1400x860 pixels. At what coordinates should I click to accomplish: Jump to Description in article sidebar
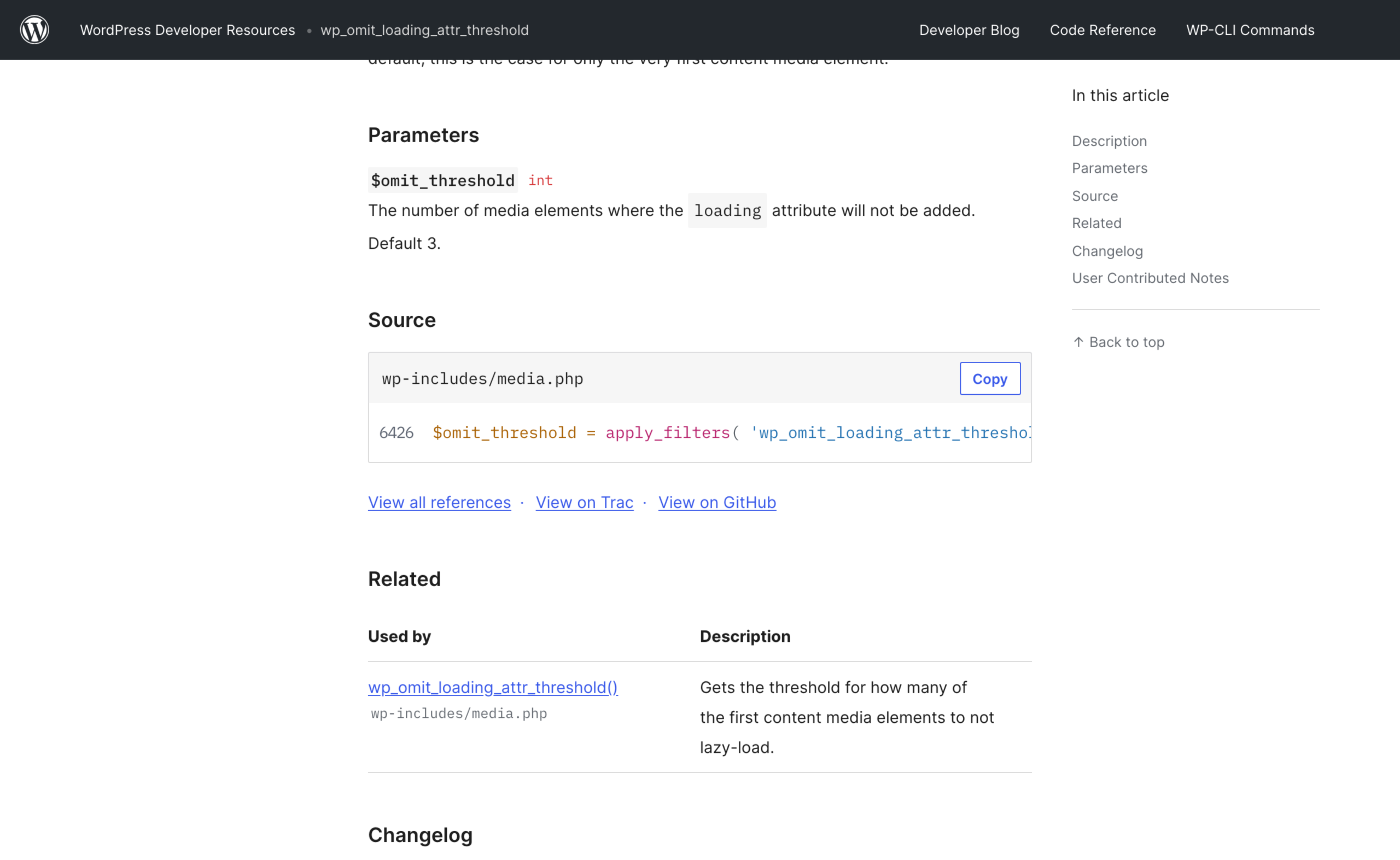[x=1109, y=141]
